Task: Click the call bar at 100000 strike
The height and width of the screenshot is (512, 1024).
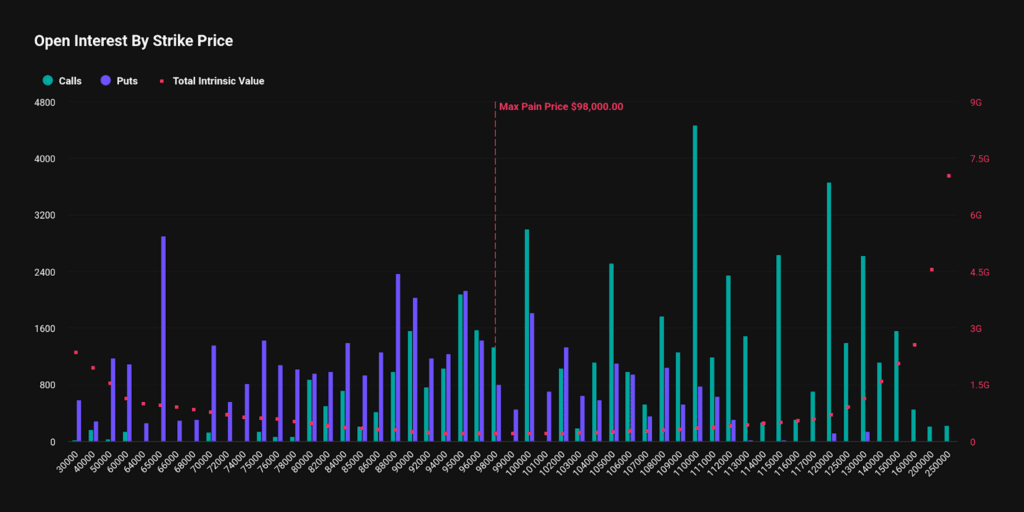Action: [x=527, y=336]
